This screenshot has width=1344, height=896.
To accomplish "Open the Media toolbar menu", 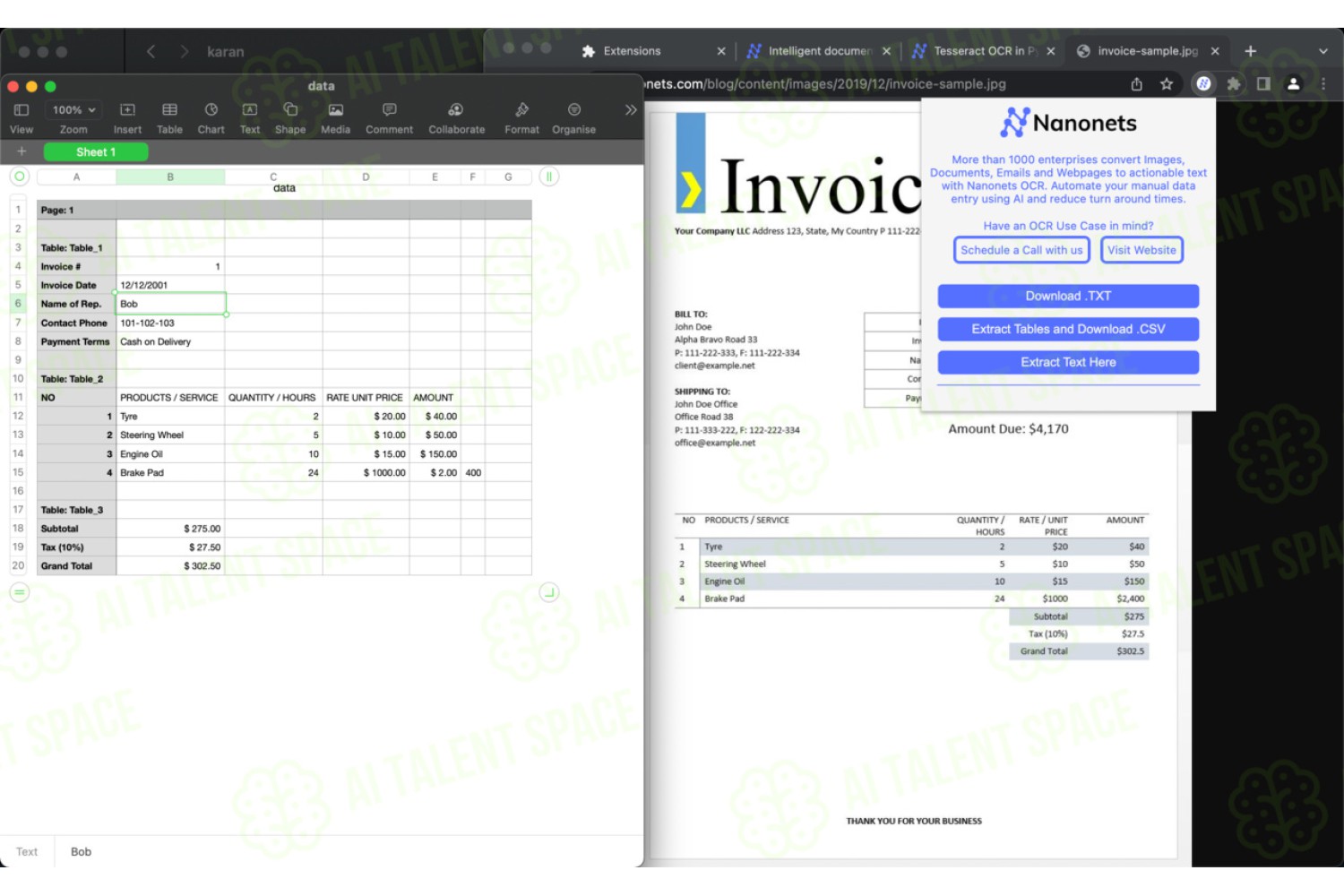I will [335, 117].
